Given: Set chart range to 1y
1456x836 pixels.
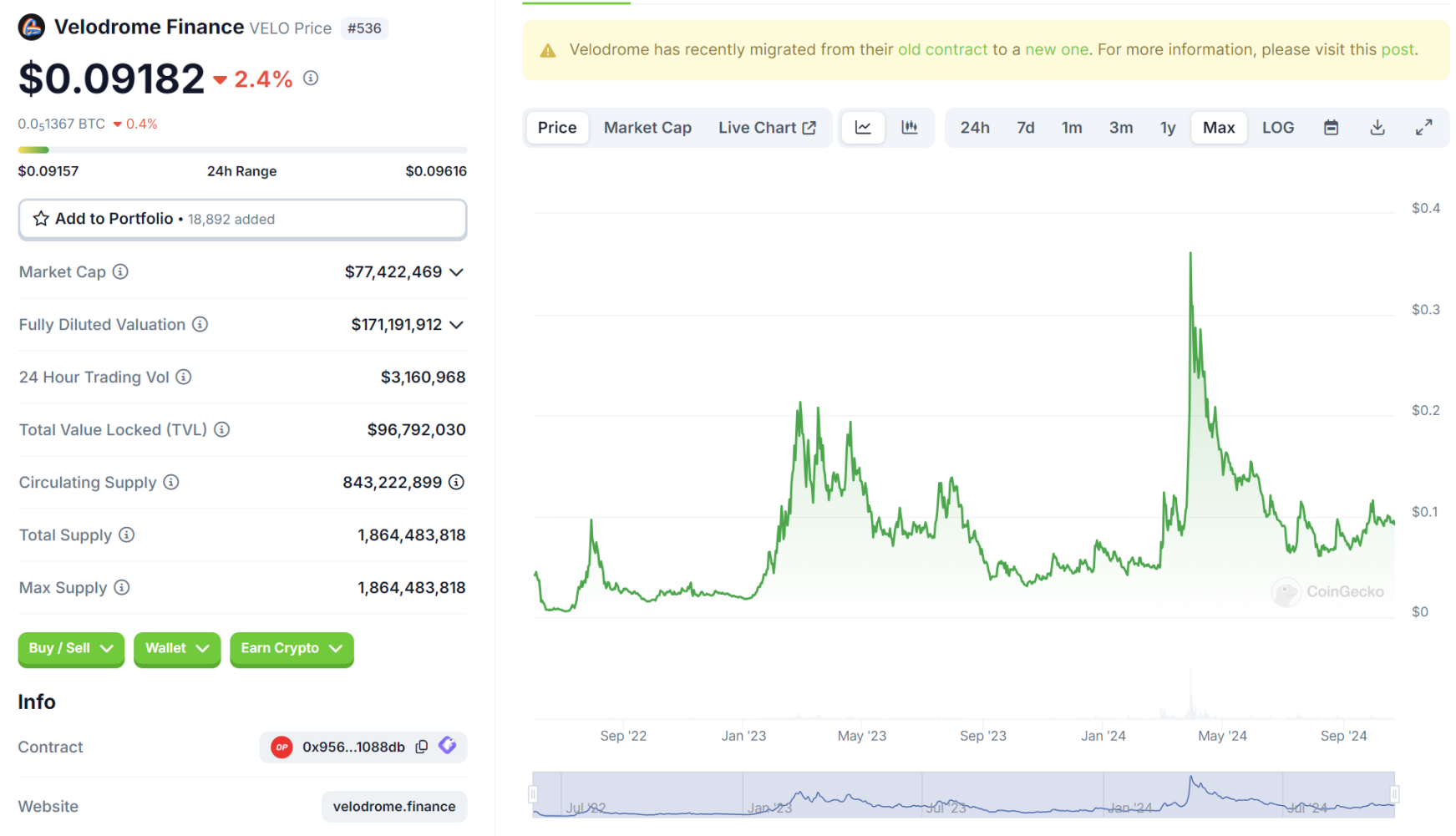Looking at the screenshot, I should click(1168, 128).
